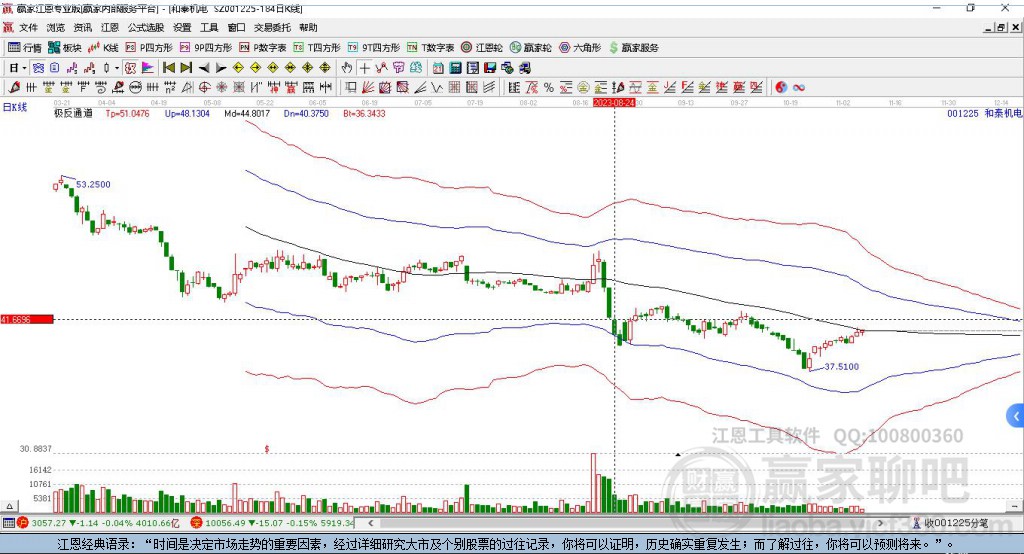Viewport: 1024px width, 554px height.
Task: Click the save floppy disk icon
Action: point(490,68)
